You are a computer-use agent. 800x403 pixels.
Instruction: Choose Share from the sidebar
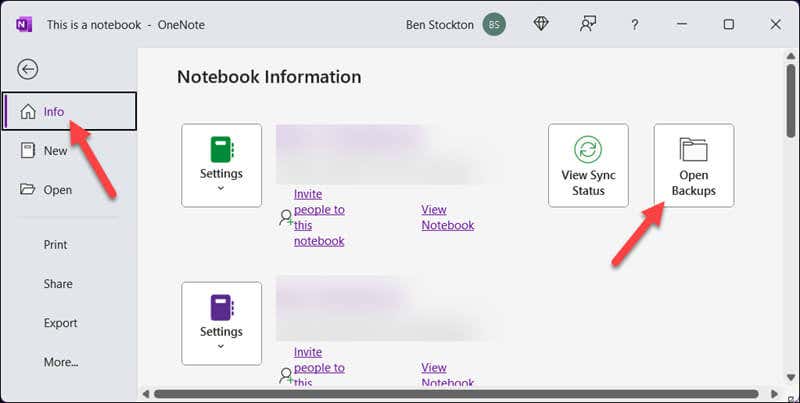[x=58, y=284]
